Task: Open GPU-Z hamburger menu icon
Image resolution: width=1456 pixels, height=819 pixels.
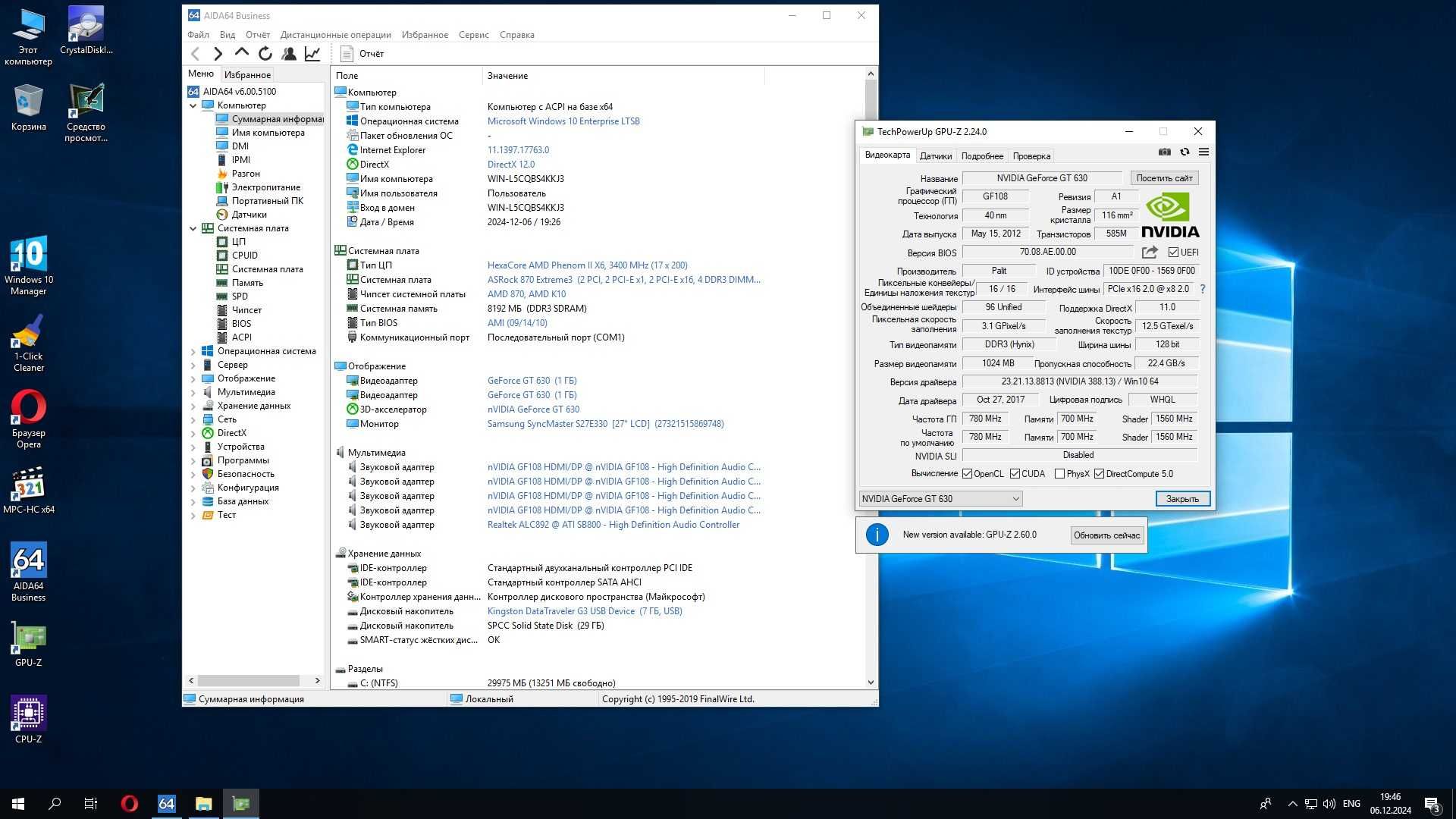Action: (x=1203, y=152)
